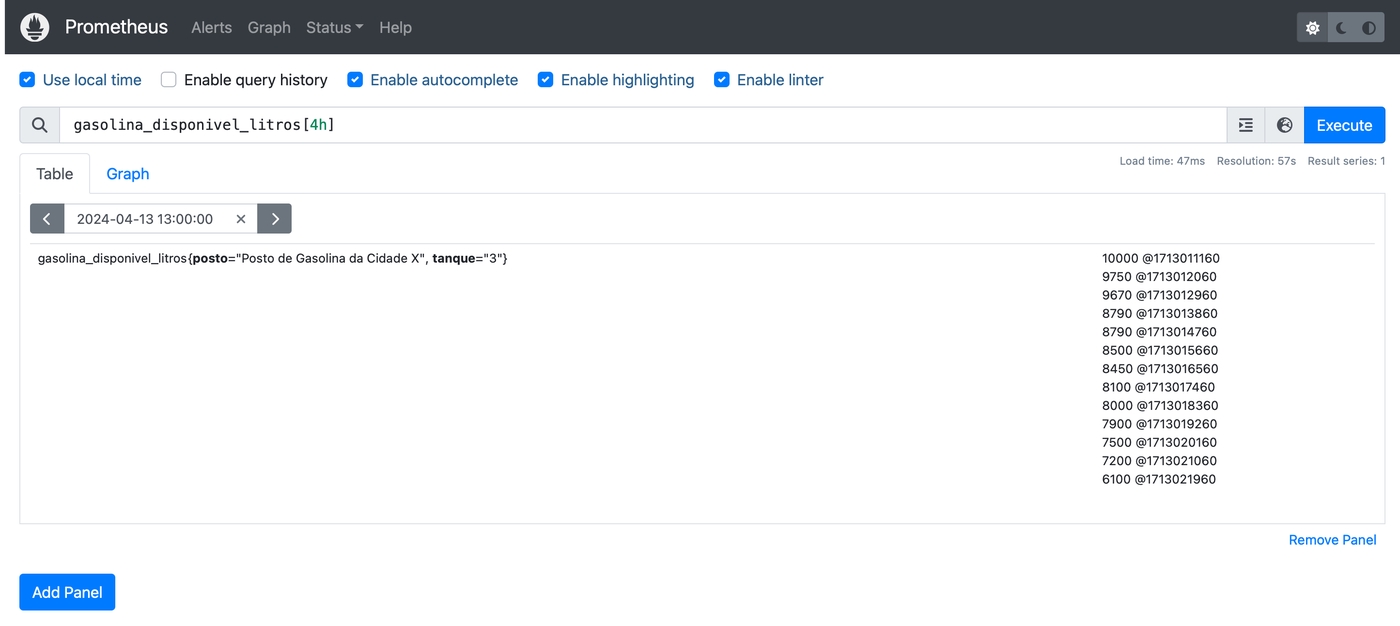Switch to dark theme moon icon
The image size is (1400, 626).
pyautogui.click(x=1342, y=28)
